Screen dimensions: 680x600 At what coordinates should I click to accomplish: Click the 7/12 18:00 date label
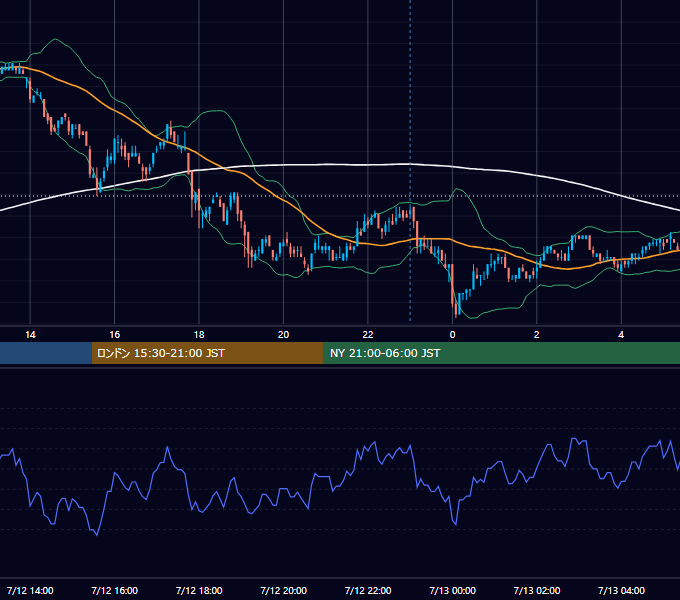[199, 590]
